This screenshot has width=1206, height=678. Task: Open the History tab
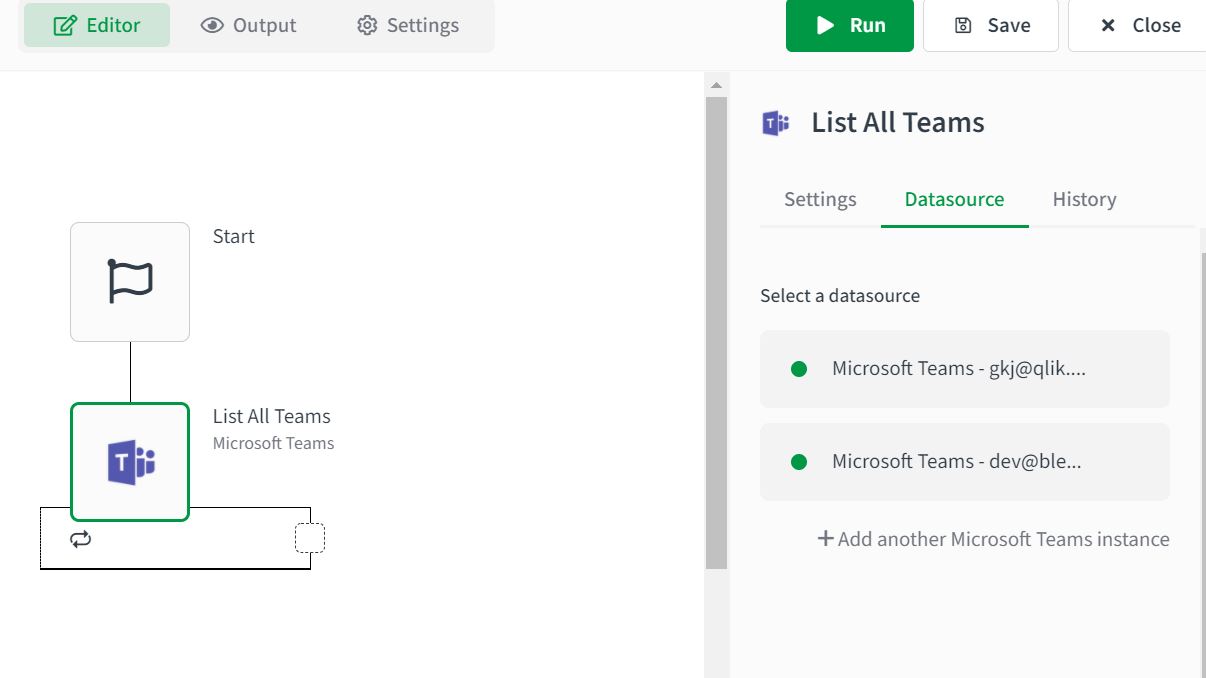point(1084,199)
